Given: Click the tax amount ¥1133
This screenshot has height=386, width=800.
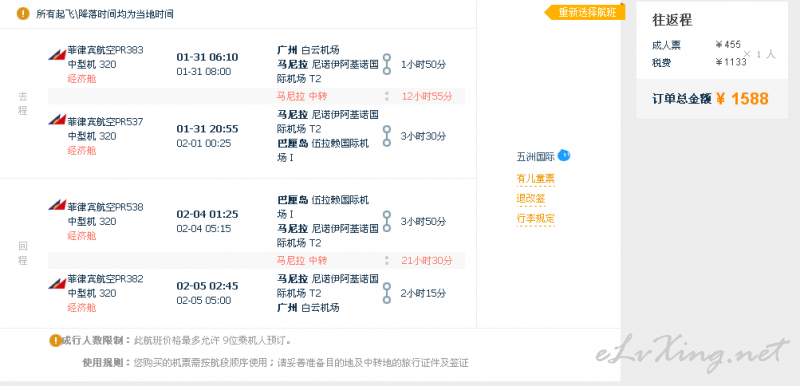Looking at the screenshot, I should click(x=731, y=62).
